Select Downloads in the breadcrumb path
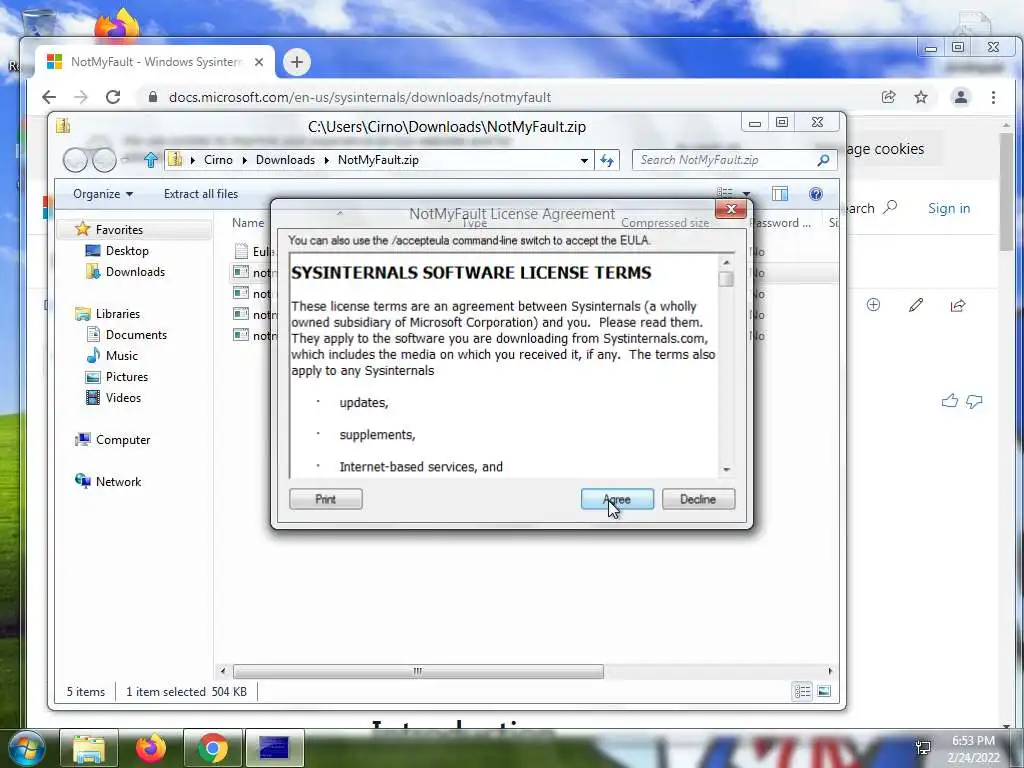Screen dimensions: 1024x768 coord(285,160)
